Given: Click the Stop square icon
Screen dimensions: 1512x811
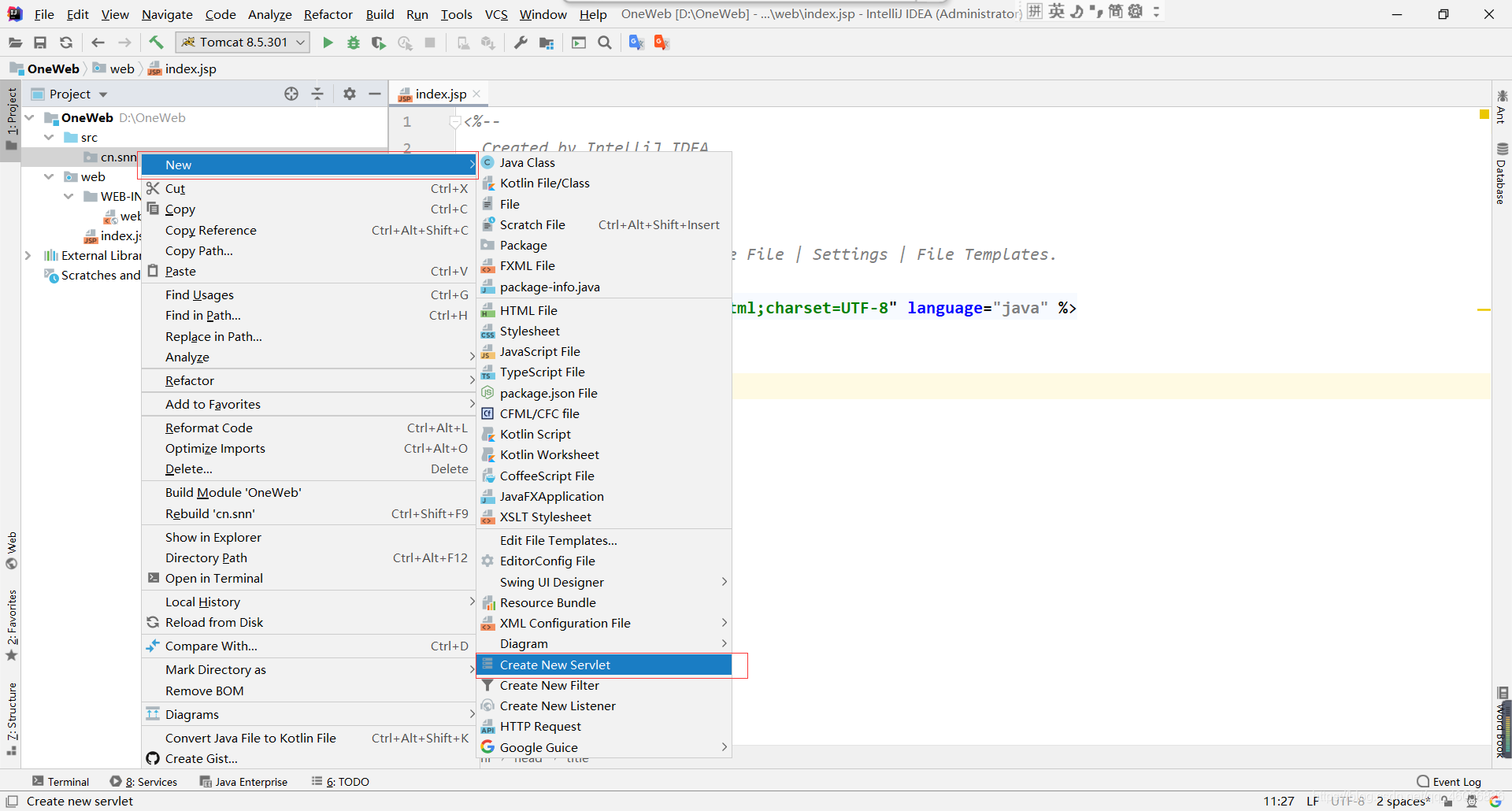Looking at the screenshot, I should pyautogui.click(x=430, y=43).
